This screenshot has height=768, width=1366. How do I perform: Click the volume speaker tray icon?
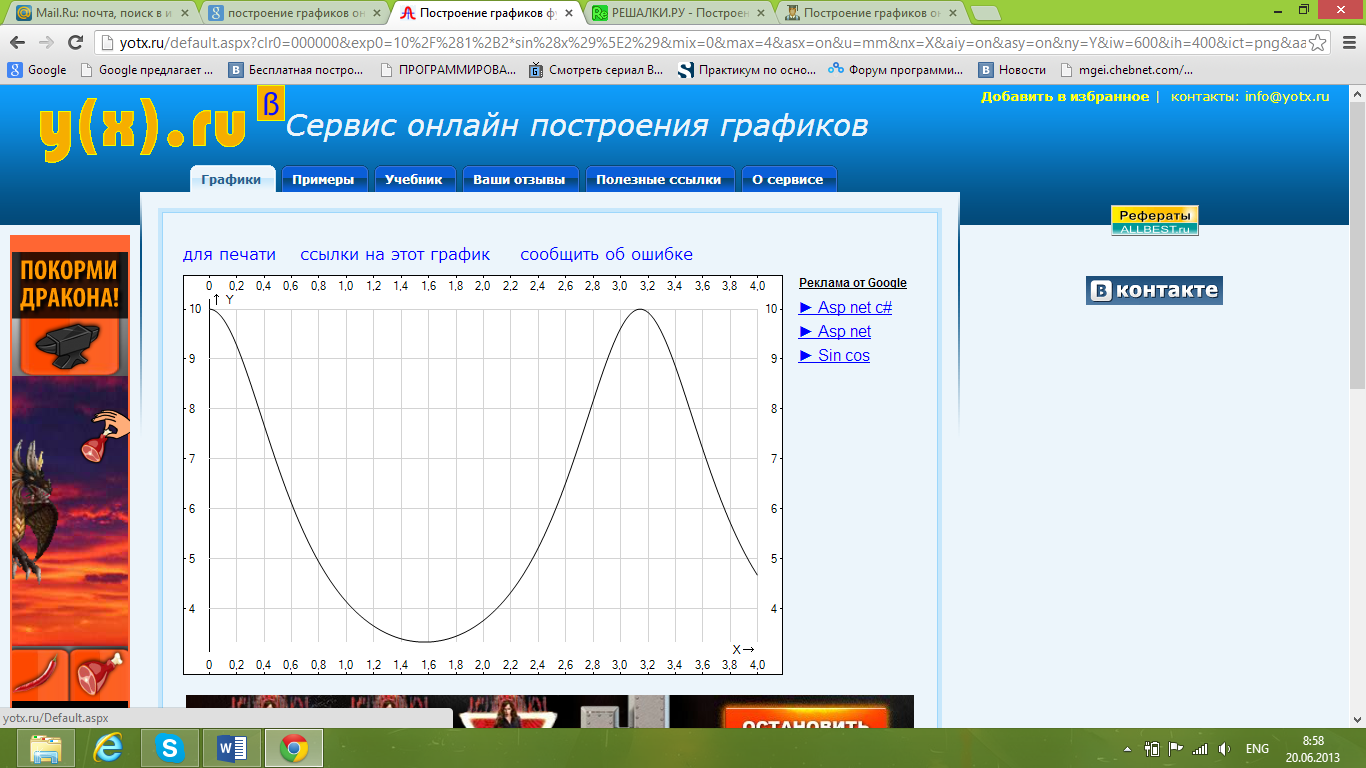1225,749
